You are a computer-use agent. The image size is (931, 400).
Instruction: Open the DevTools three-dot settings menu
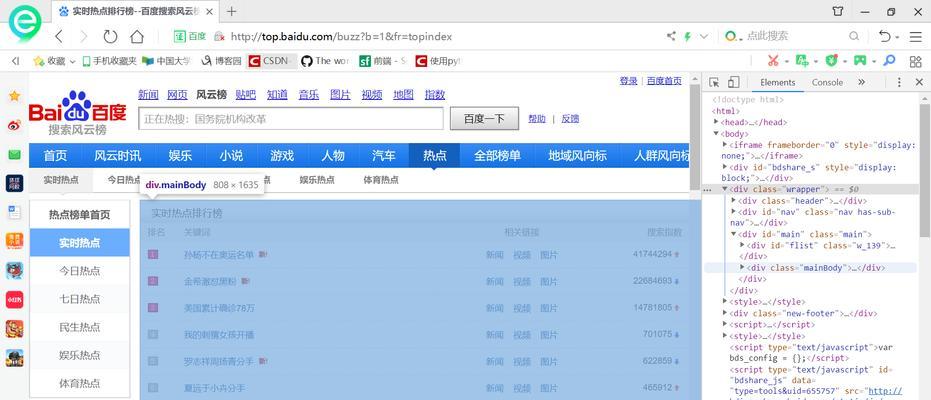[899, 82]
